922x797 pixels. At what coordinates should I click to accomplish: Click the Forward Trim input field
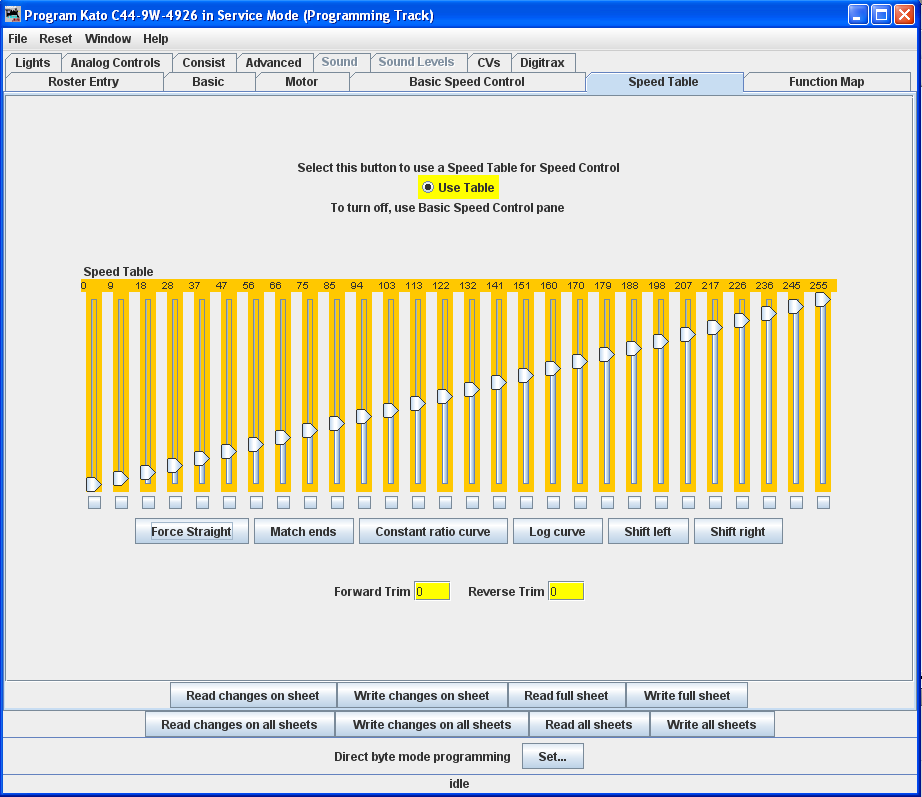432,592
